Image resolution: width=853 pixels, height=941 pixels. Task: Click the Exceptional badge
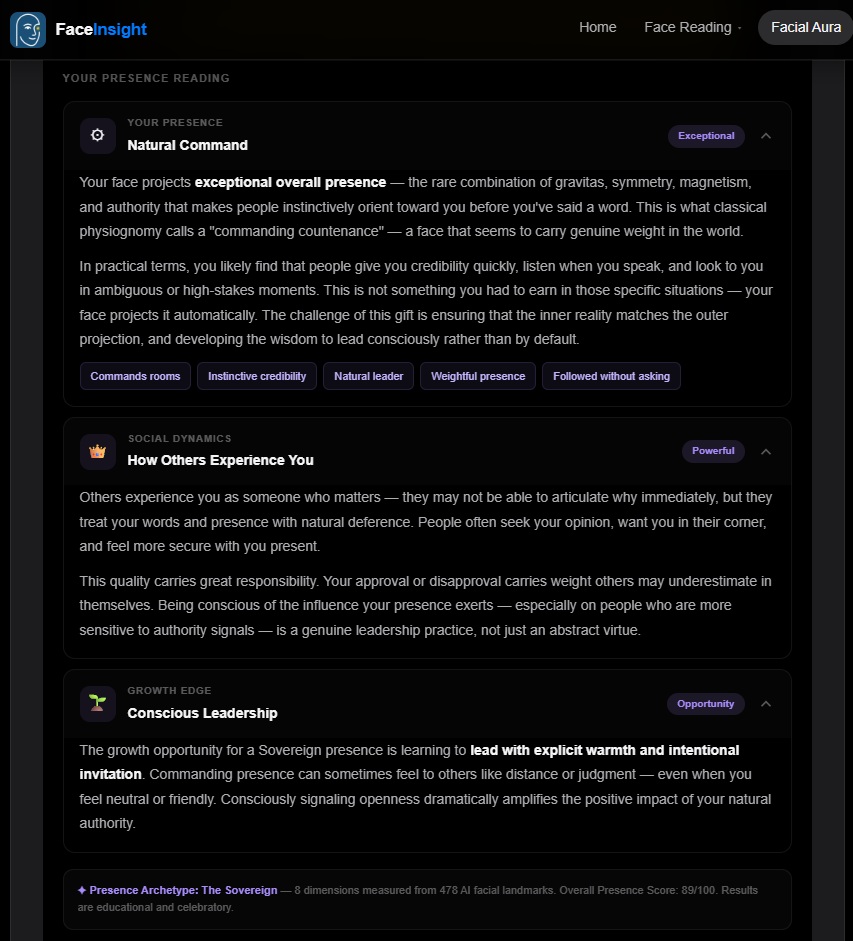[x=706, y=136]
